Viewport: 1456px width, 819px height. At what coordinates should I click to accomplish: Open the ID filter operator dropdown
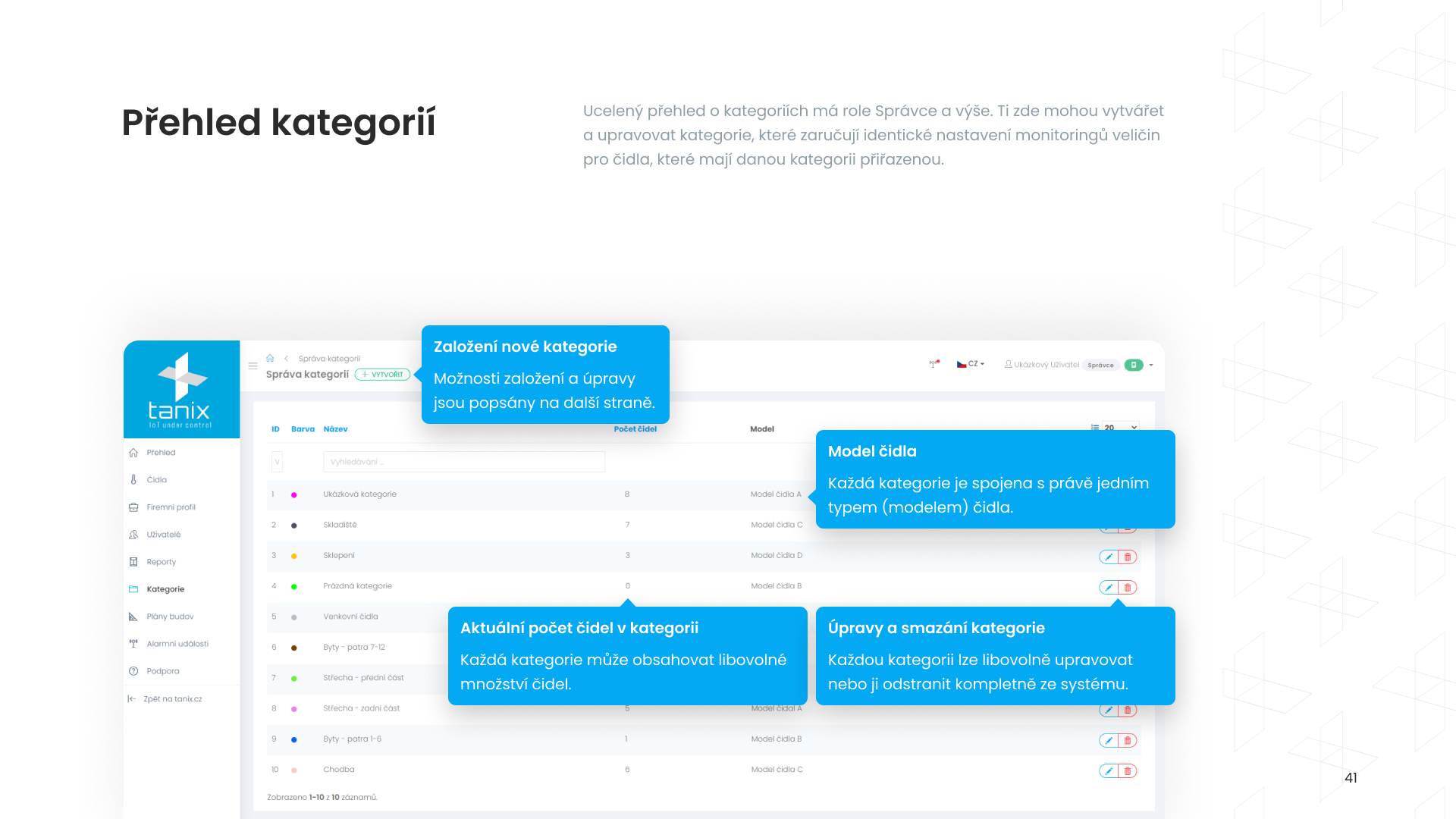[x=277, y=461]
